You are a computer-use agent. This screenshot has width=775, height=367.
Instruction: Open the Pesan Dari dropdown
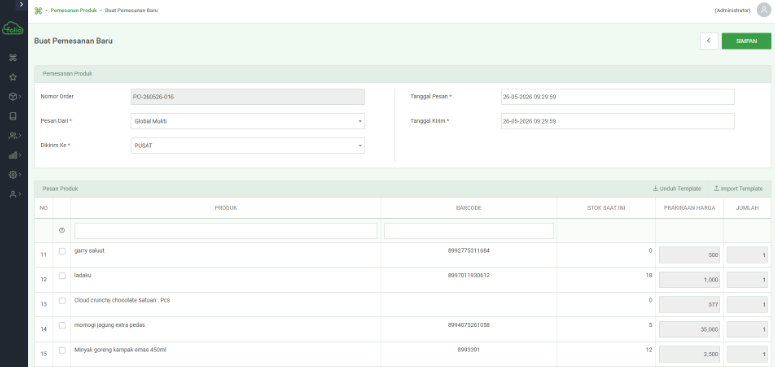[248, 121]
